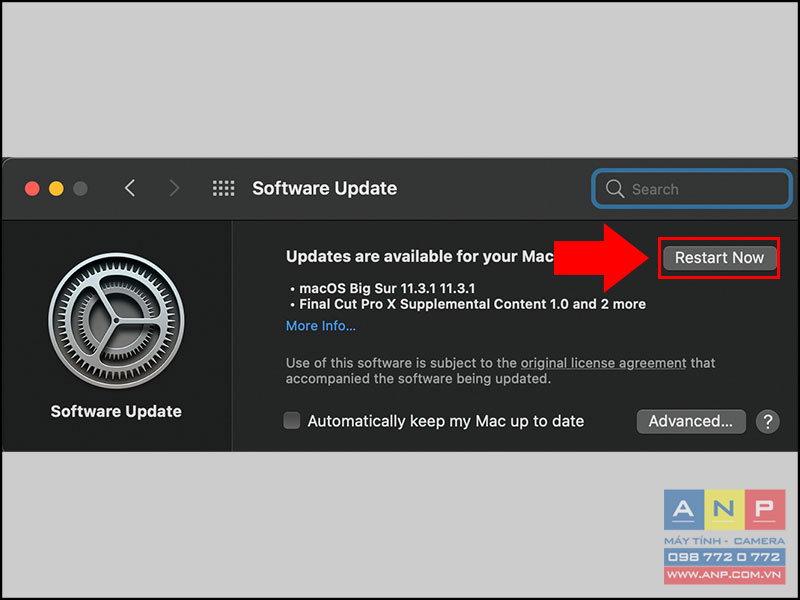The width and height of the screenshot is (800, 600).
Task: Click the Search field
Action: 692,189
